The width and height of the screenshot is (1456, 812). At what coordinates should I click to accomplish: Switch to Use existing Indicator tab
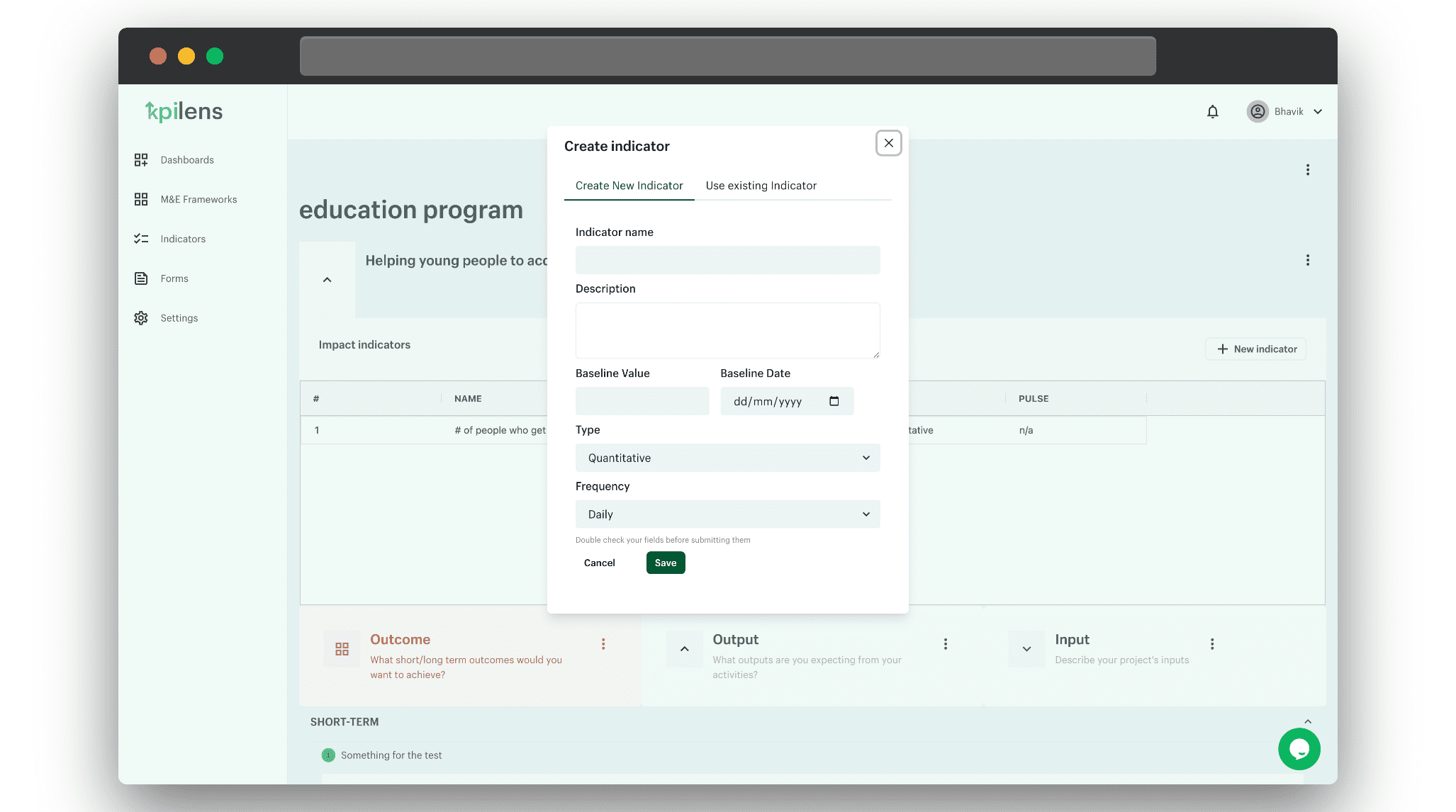point(761,186)
